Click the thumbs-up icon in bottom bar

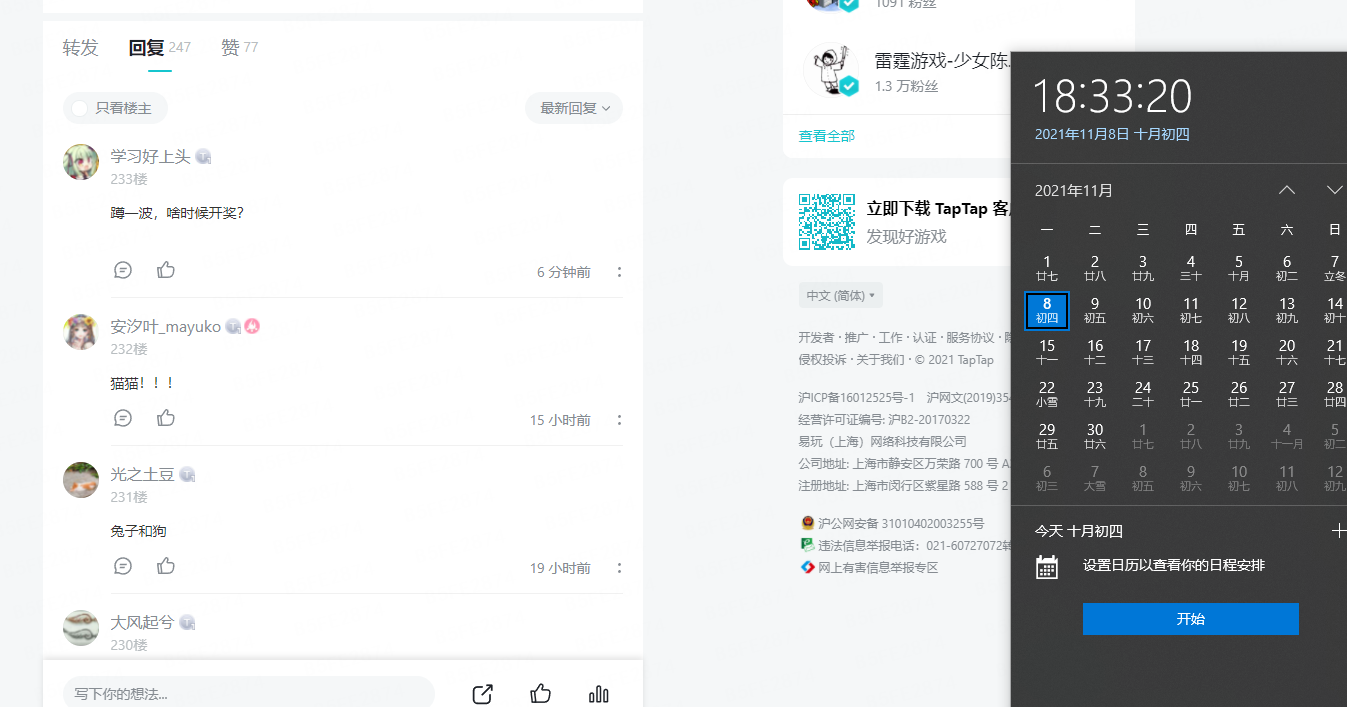541,694
